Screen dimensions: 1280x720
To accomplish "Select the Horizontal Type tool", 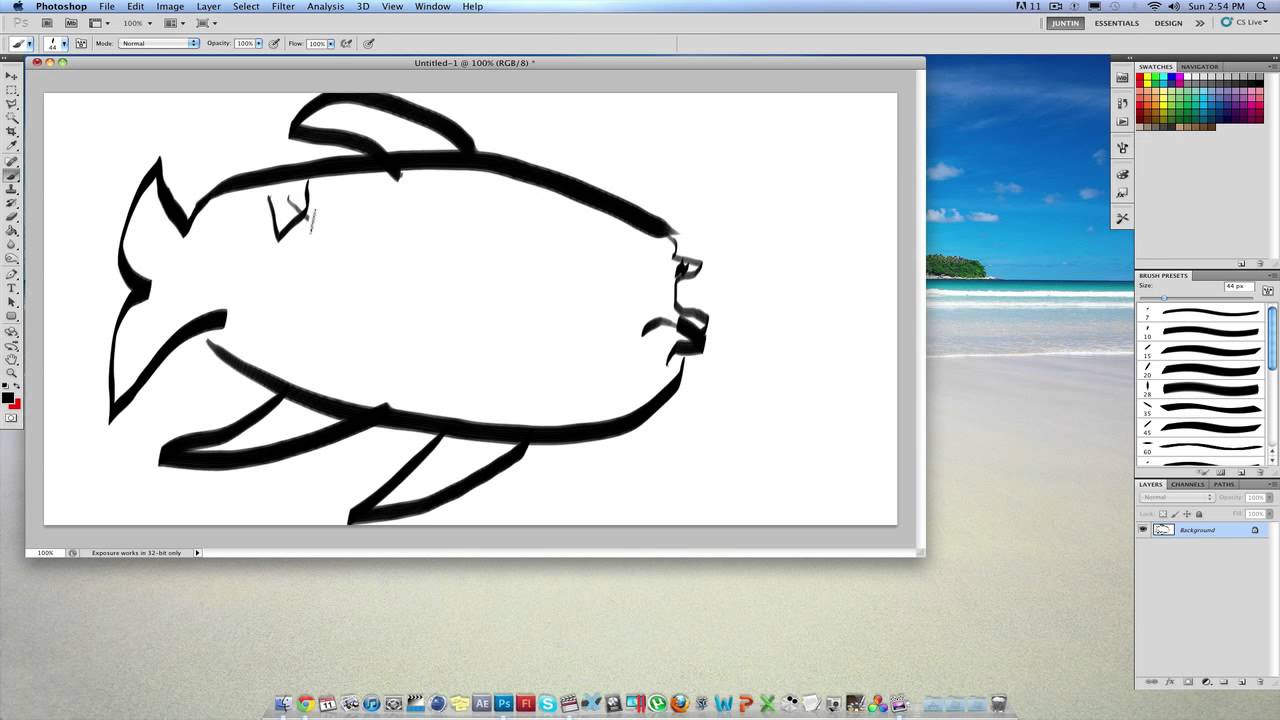I will point(12,288).
